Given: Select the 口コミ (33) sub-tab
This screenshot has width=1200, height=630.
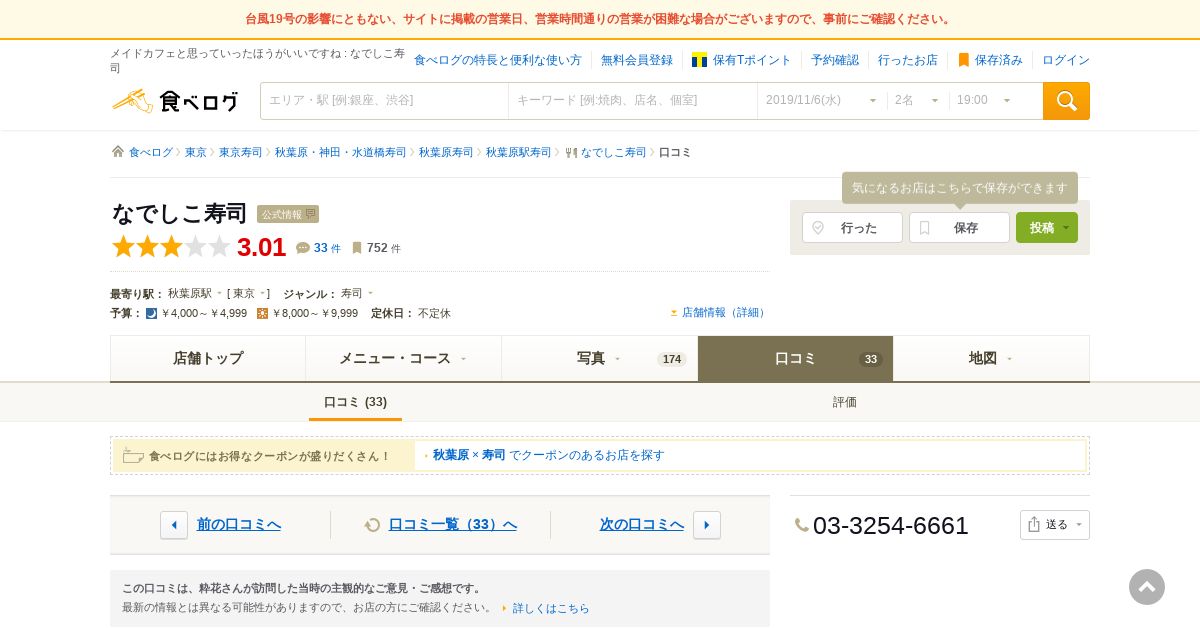Looking at the screenshot, I should pyautogui.click(x=355, y=402).
